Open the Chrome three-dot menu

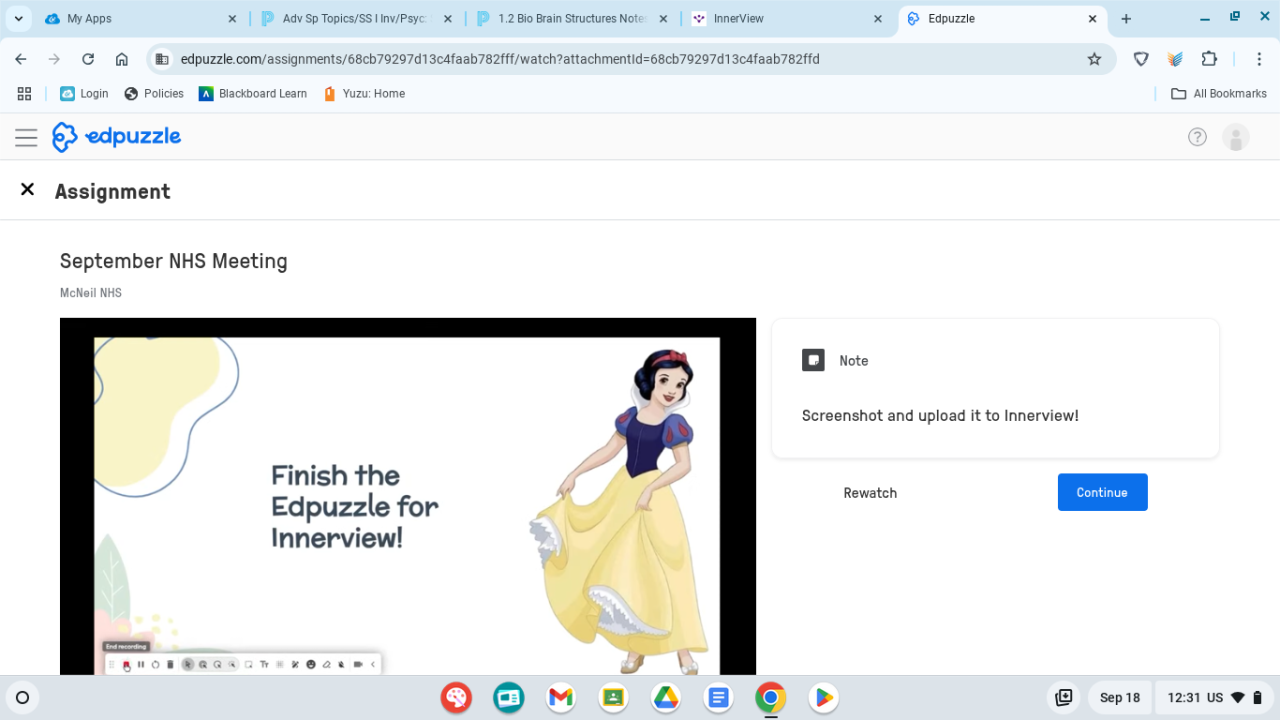click(1259, 59)
